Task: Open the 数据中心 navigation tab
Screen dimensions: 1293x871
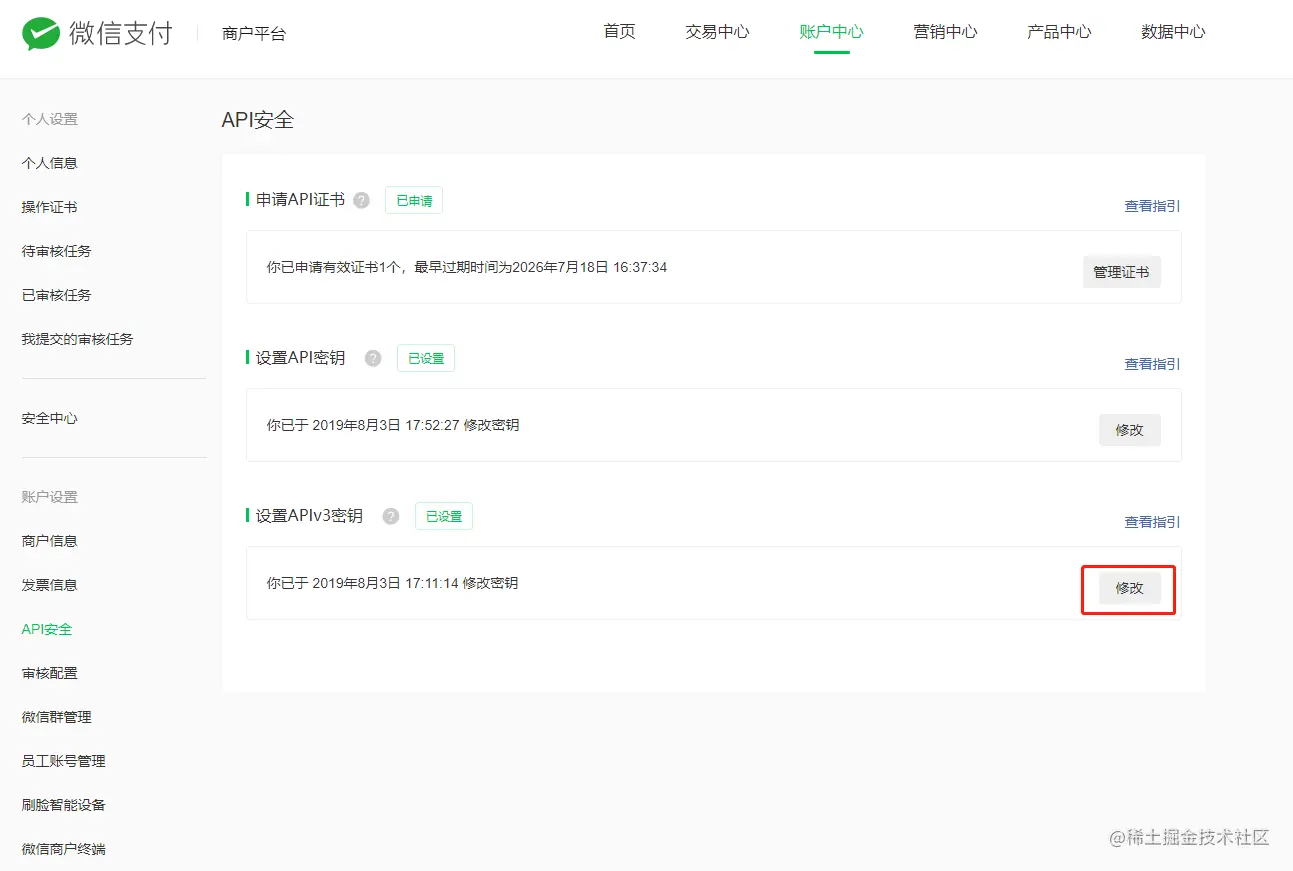Action: tap(1173, 31)
